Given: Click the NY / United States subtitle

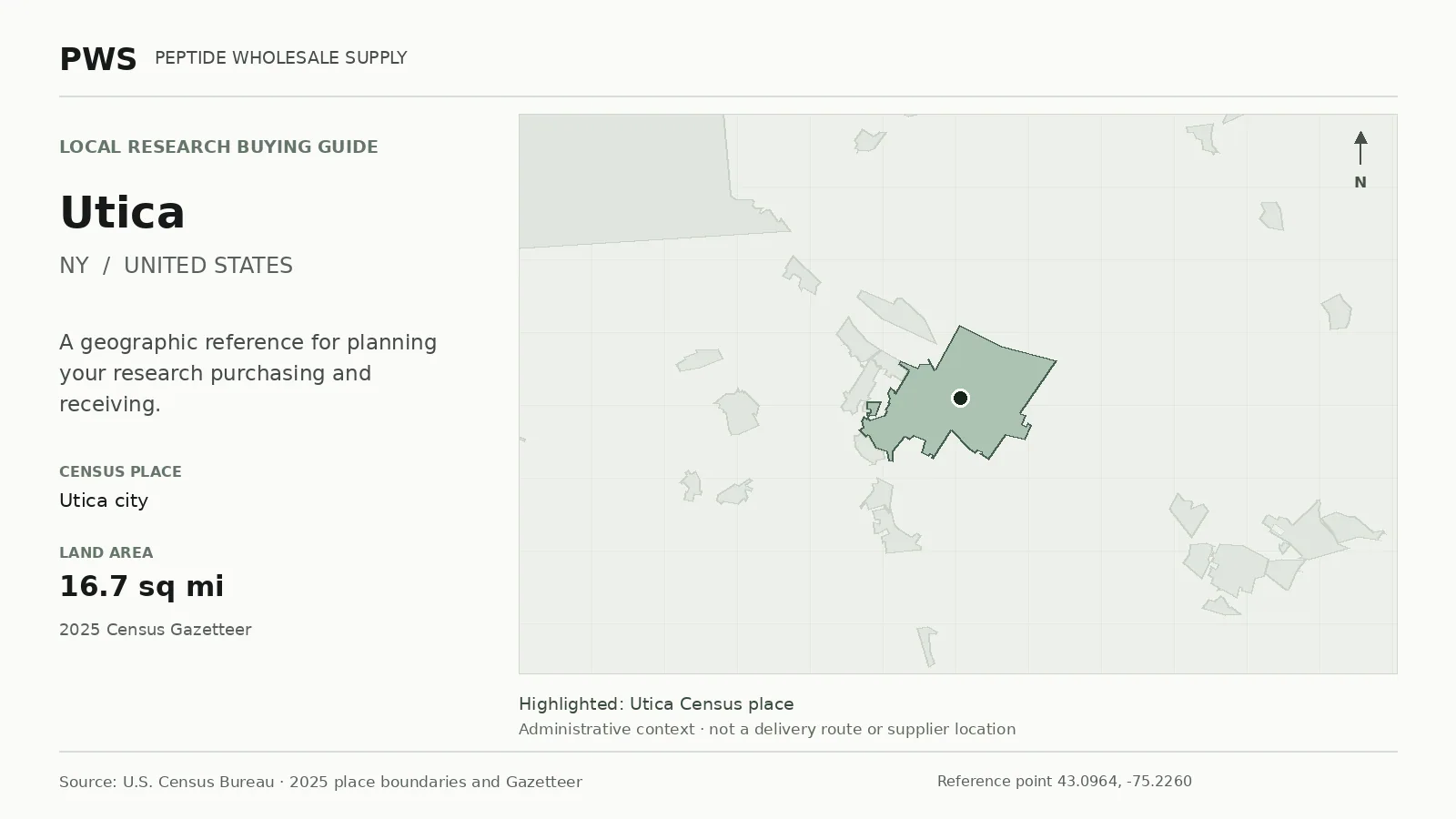Looking at the screenshot, I should (x=176, y=265).
